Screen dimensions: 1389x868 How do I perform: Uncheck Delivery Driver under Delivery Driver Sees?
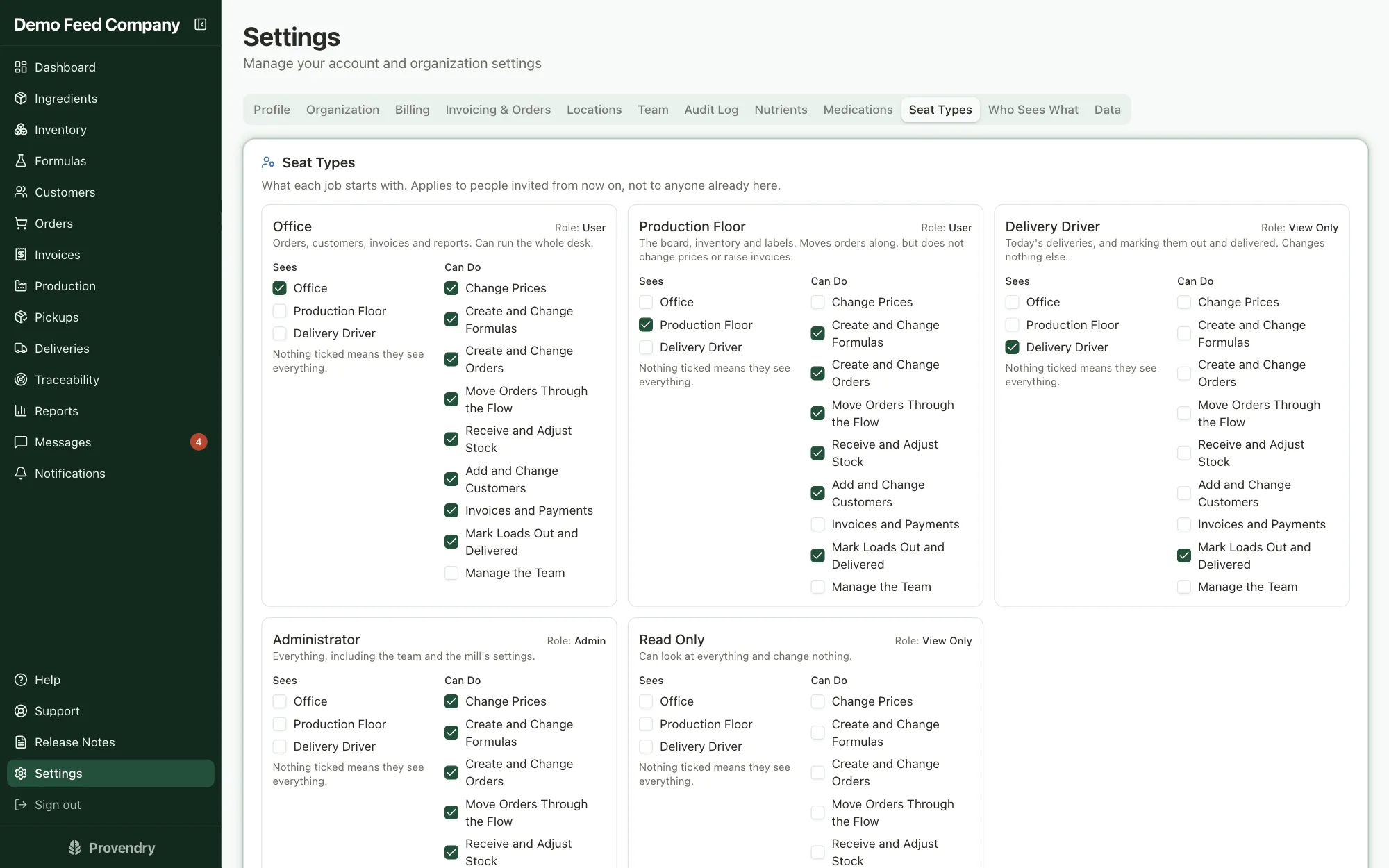1013,347
